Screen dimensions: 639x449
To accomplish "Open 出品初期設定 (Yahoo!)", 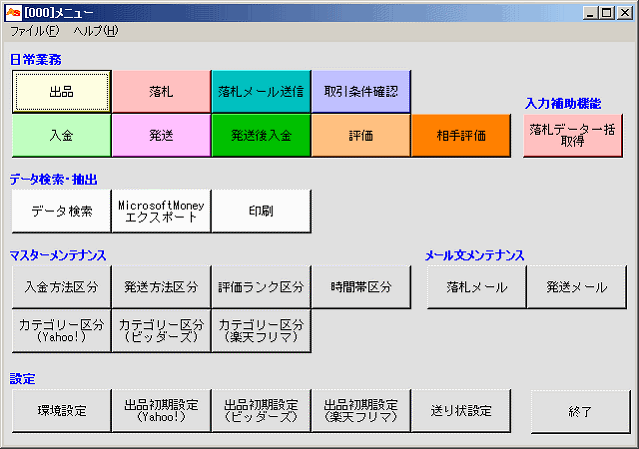I will [x=161, y=411].
